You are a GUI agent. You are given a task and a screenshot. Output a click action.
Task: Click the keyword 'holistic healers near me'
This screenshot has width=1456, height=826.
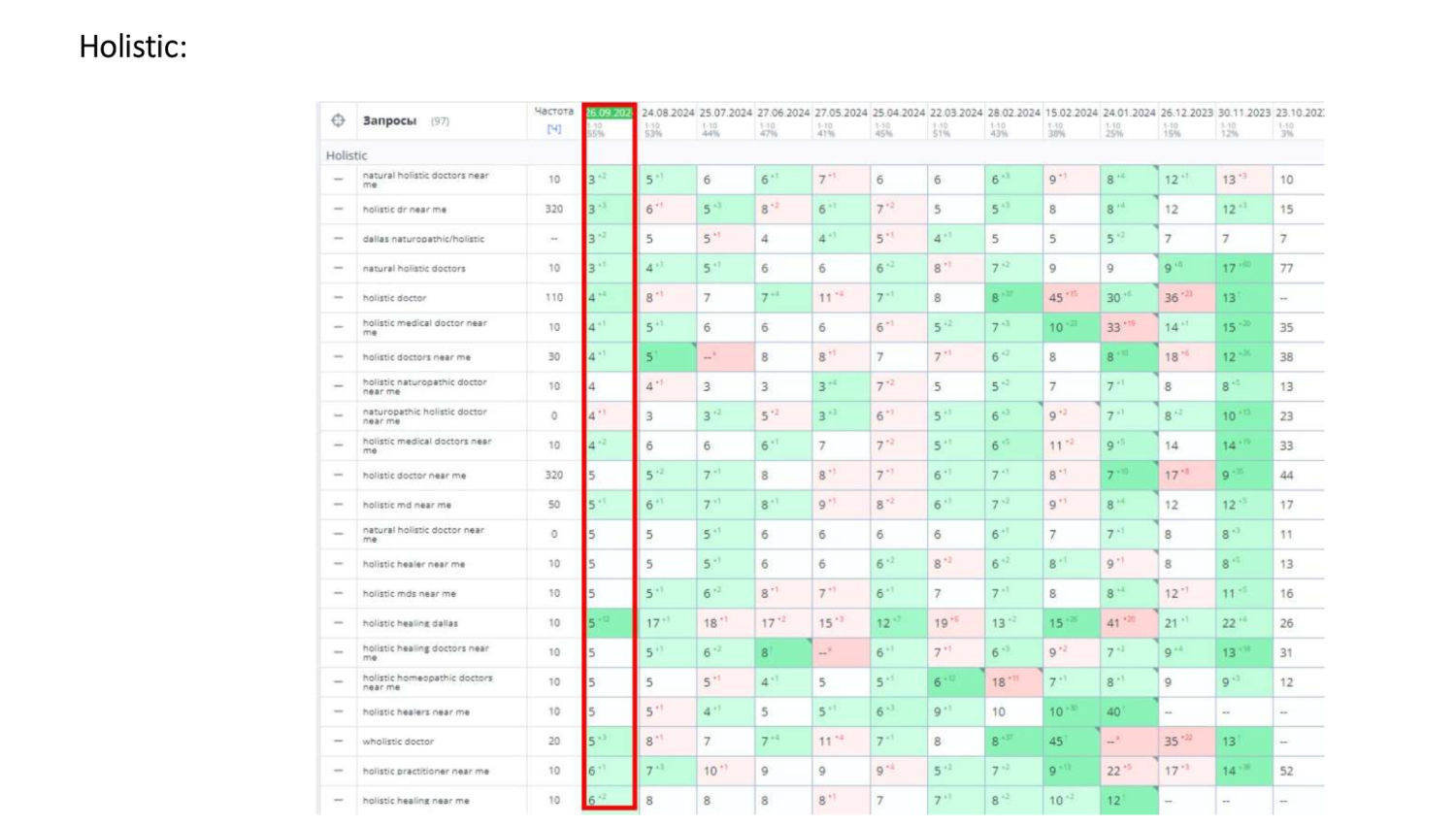pos(416,711)
